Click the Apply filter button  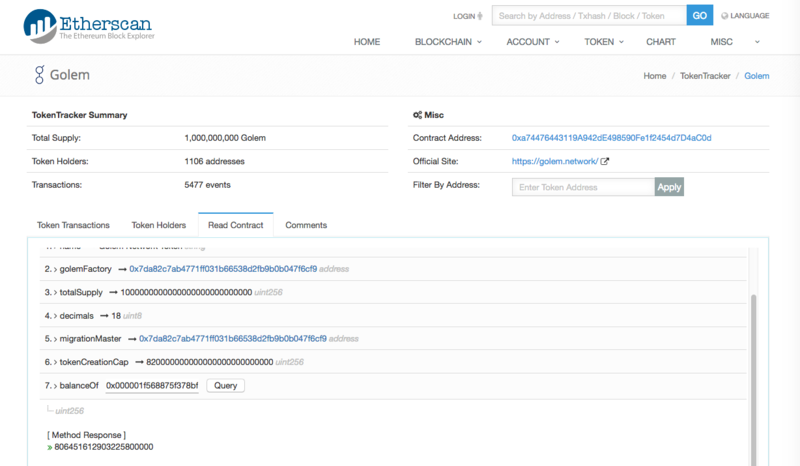click(669, 187)
